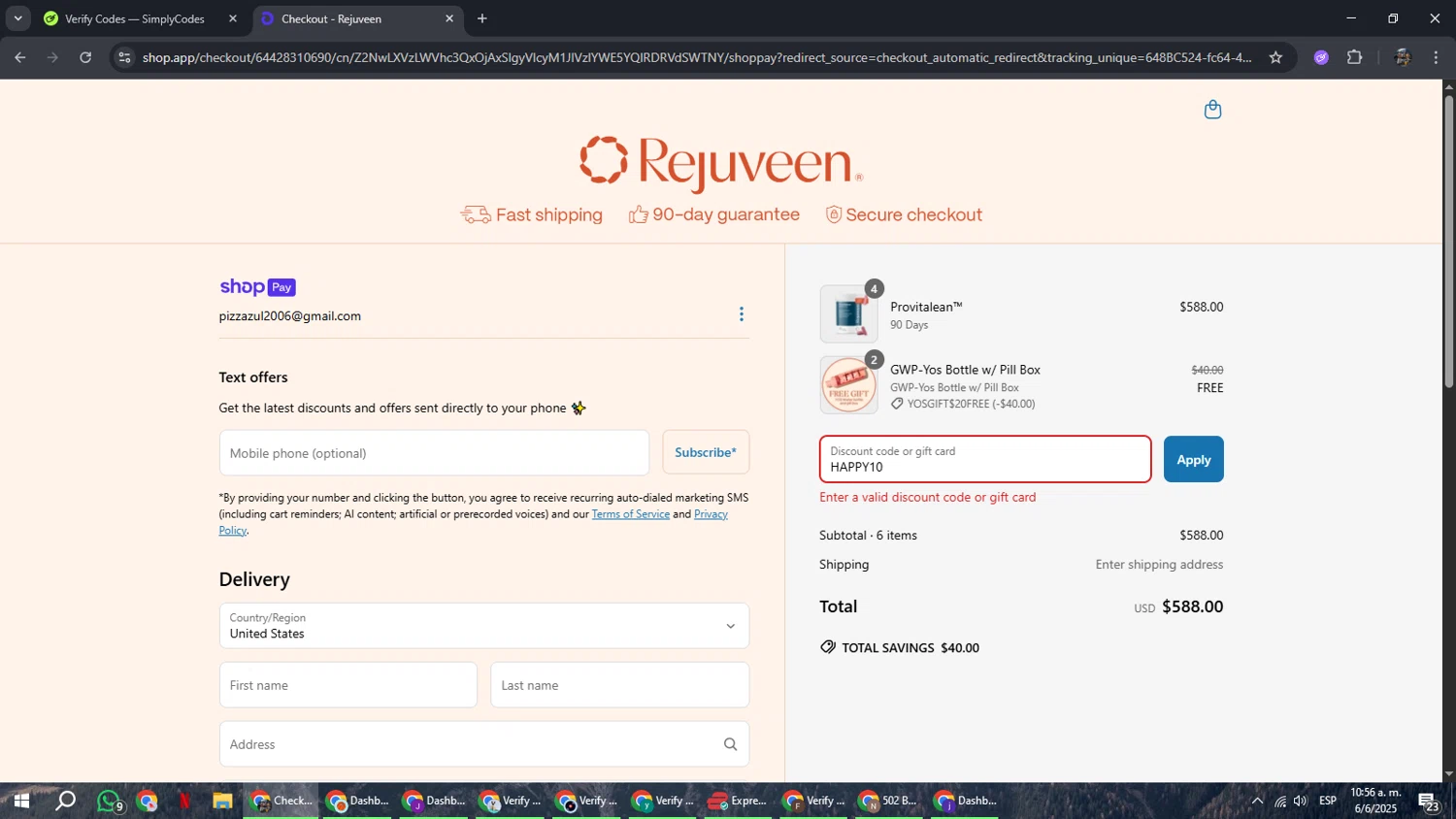This screenshot has width=1456, height=819.
Task: Open File Explorer from the taskbar
Action: pos(222,802)
